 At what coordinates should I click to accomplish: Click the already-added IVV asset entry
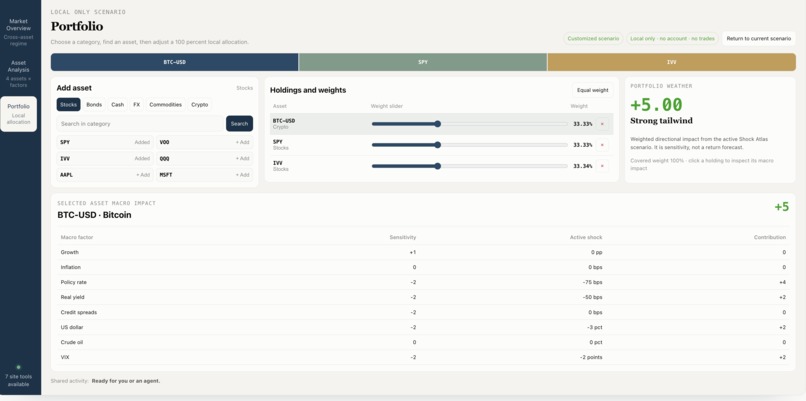[x=105, y=159]
